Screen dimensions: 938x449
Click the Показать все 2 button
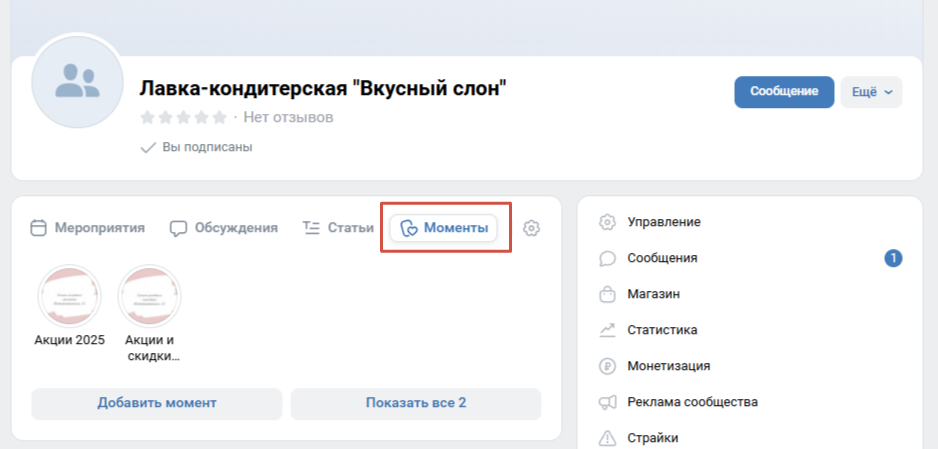[x=415, y=403]
